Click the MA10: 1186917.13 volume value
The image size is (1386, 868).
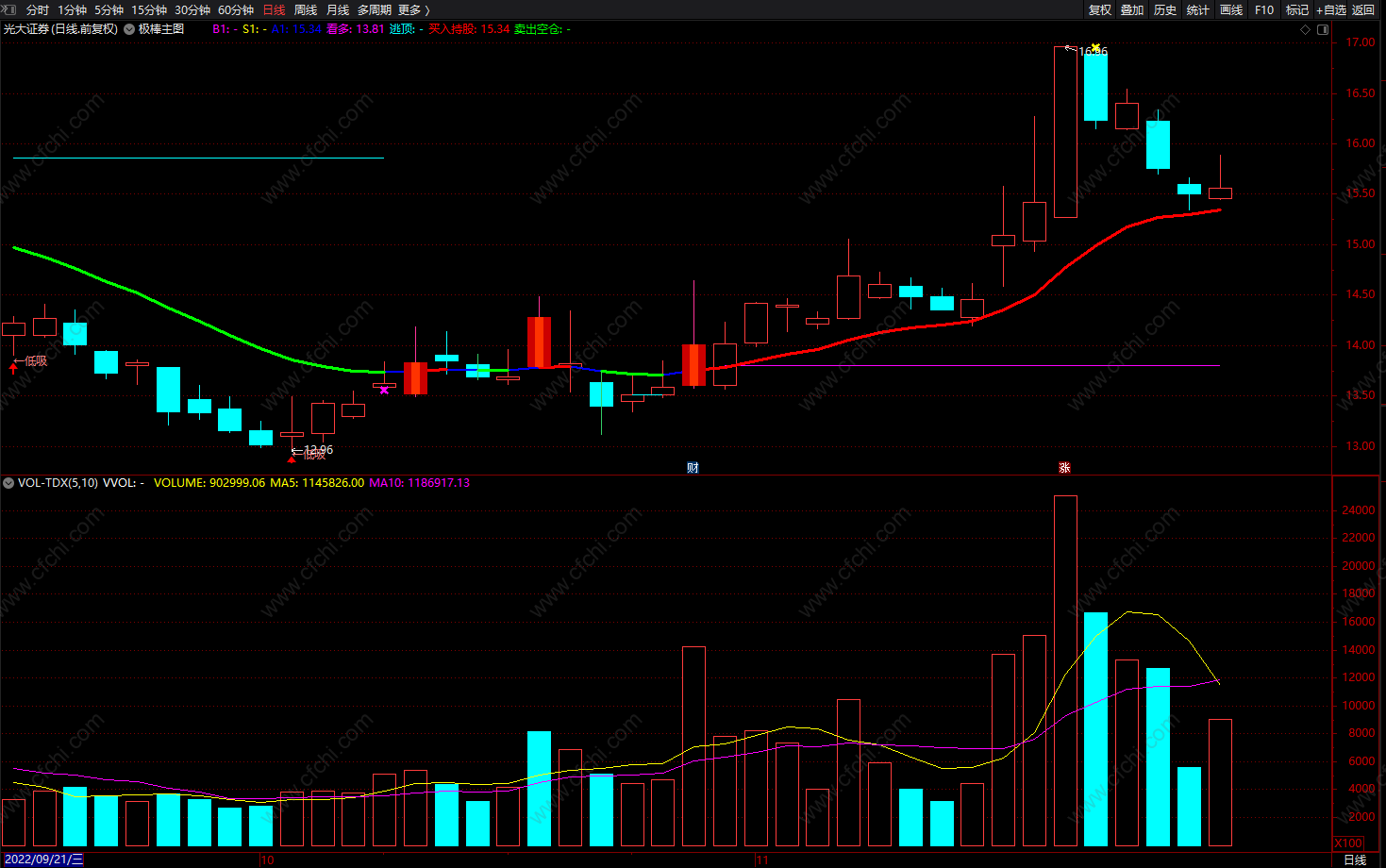pos(419,483)
